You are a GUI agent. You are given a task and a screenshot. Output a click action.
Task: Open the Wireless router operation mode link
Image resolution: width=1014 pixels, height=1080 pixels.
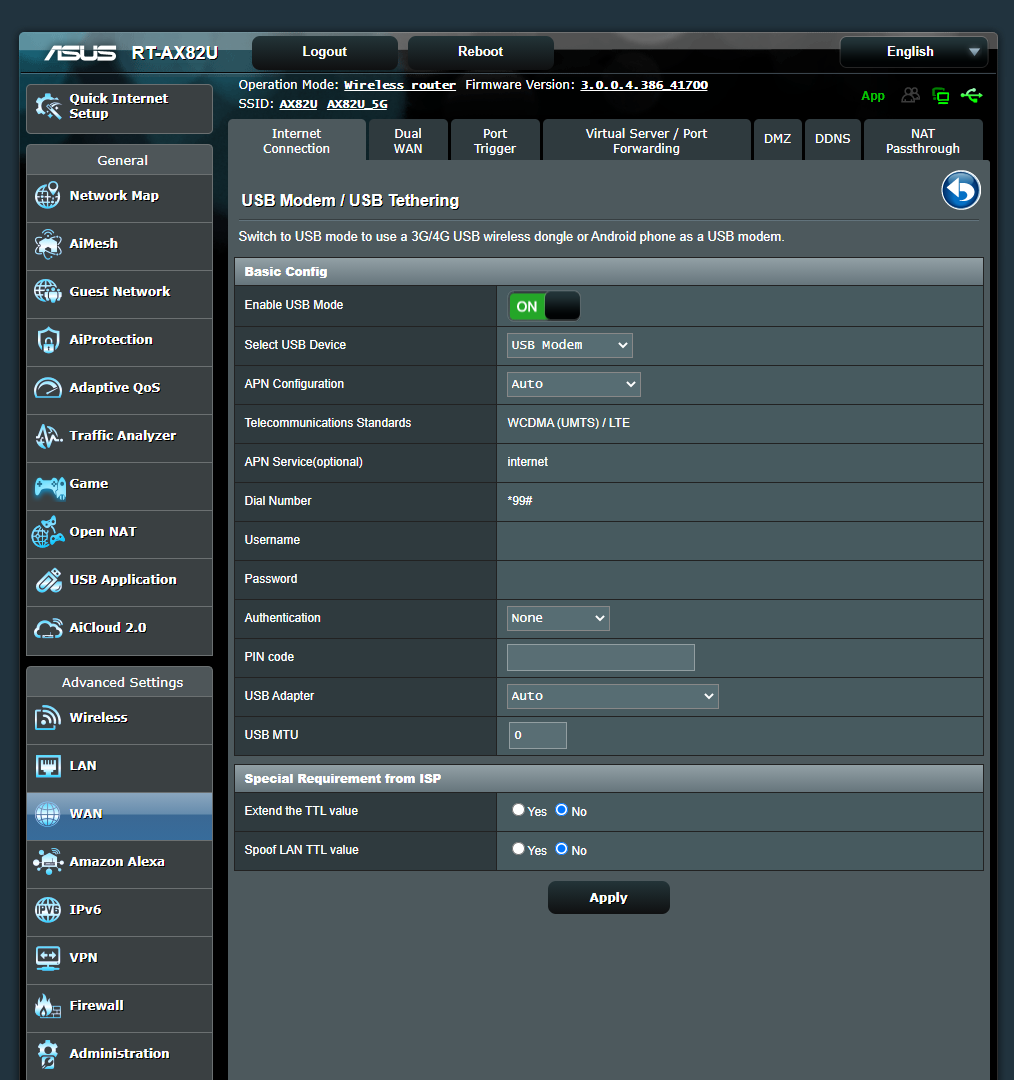[400, 85]
